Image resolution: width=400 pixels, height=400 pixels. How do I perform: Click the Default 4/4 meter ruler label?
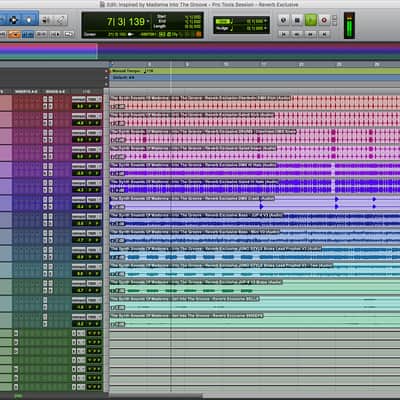[123, 78]
